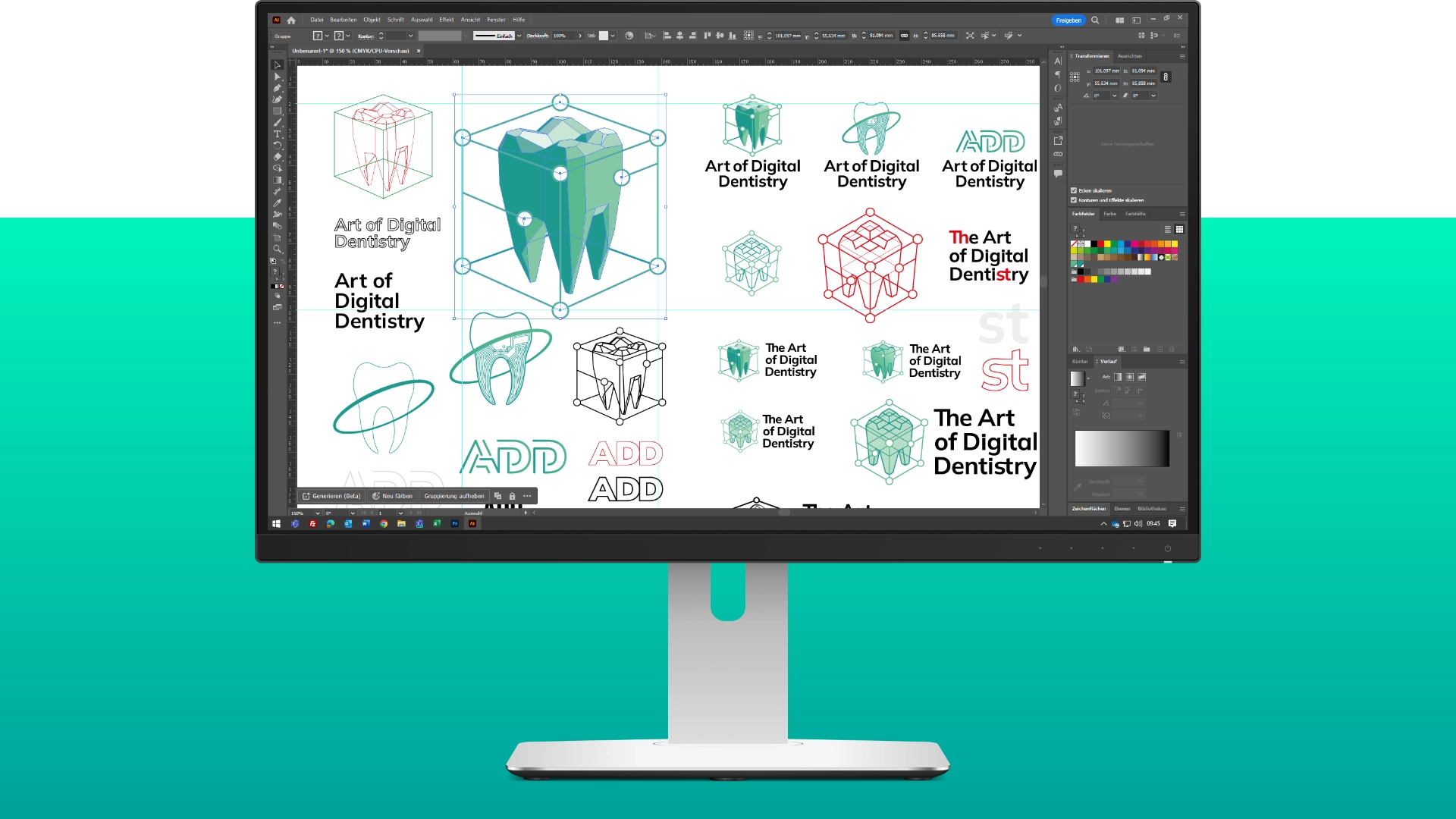Open the fill color dropdown
This screenshot has width=1456, height=819.
click(327, 36)
